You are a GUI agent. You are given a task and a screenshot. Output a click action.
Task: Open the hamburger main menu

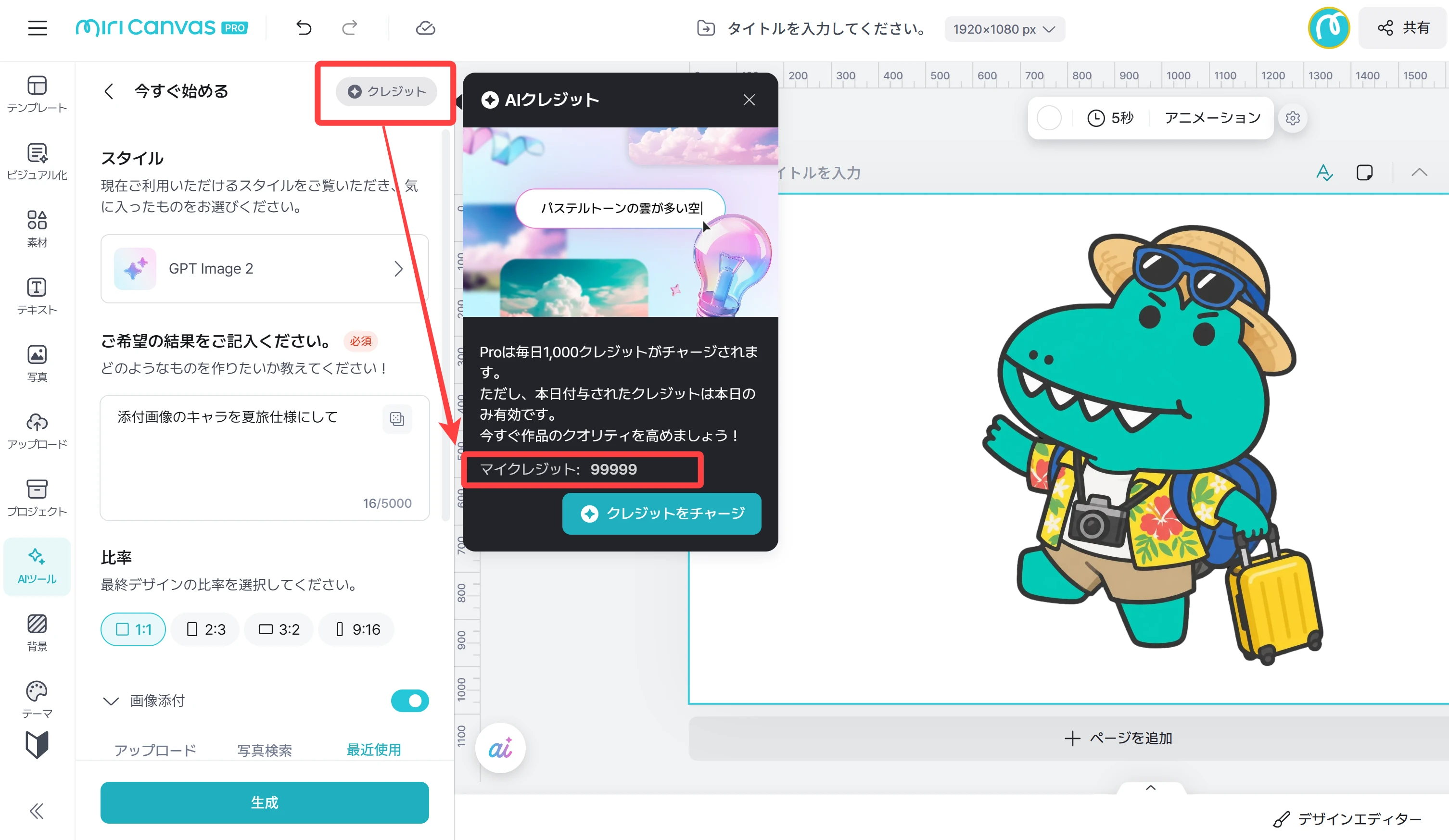coord(38,28)
